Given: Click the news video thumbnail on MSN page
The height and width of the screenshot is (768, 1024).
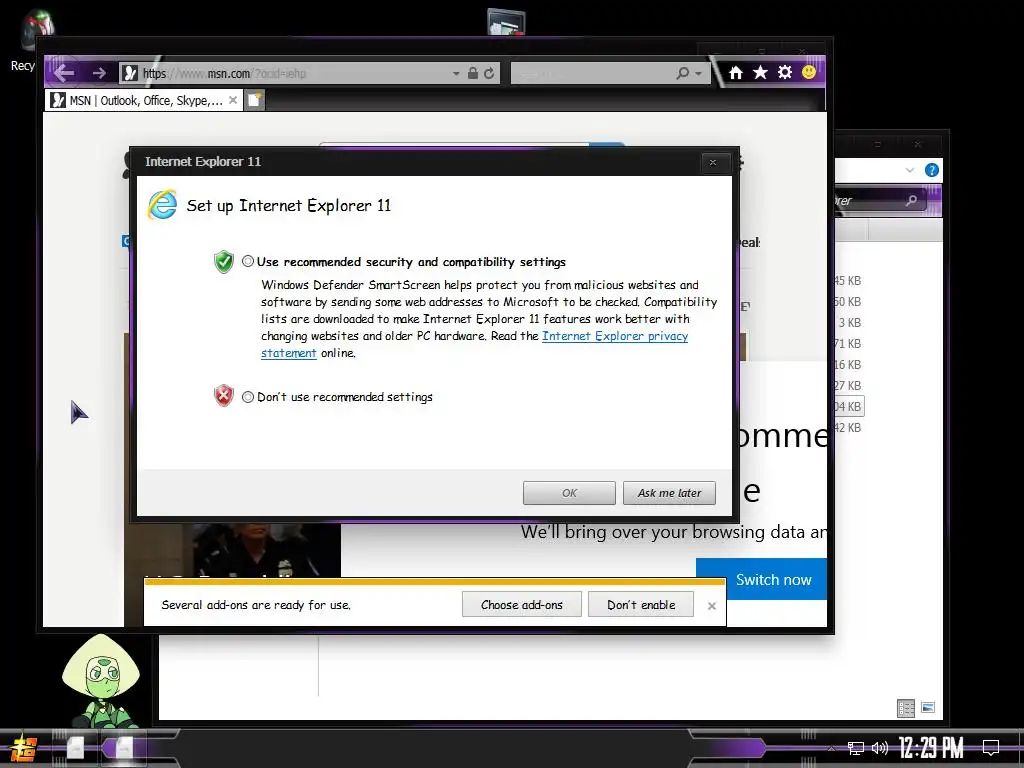Looking at the screenshot, I should click(x=232, y=550).
